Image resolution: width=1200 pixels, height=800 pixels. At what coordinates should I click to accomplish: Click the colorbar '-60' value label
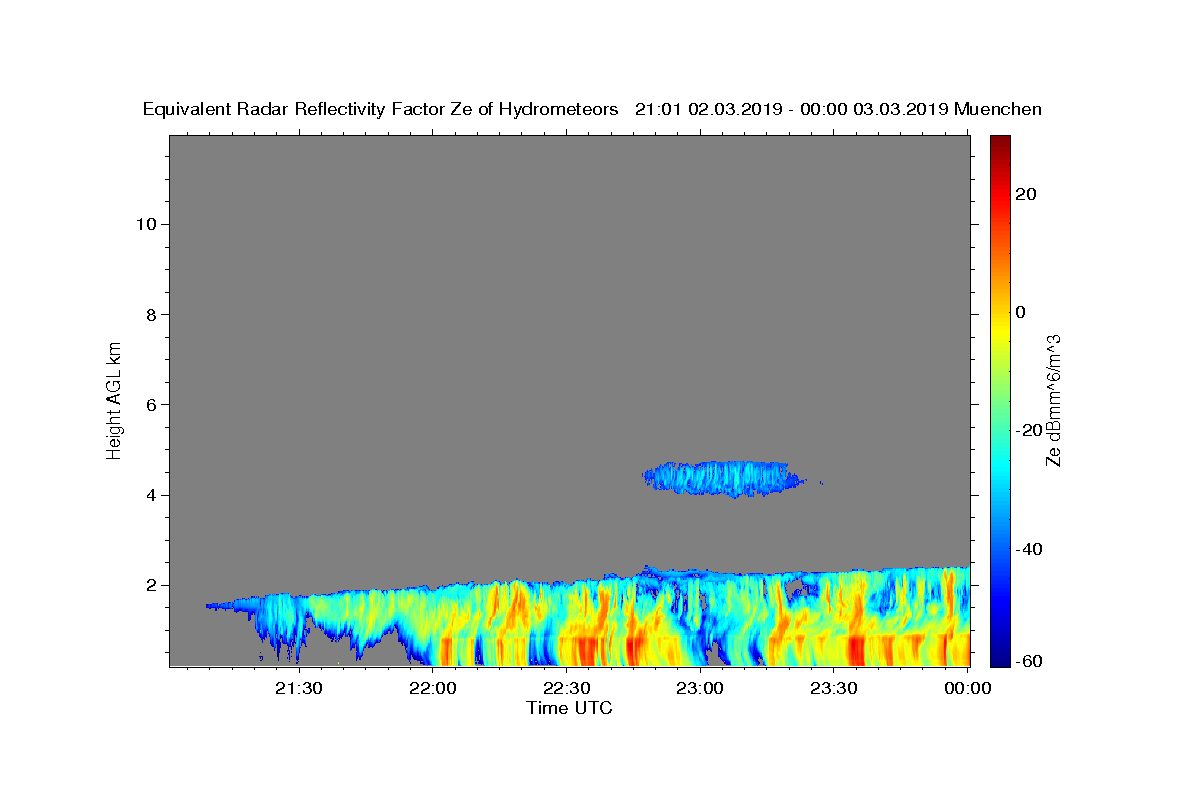pyautogui.click(x=1030, y=660)
